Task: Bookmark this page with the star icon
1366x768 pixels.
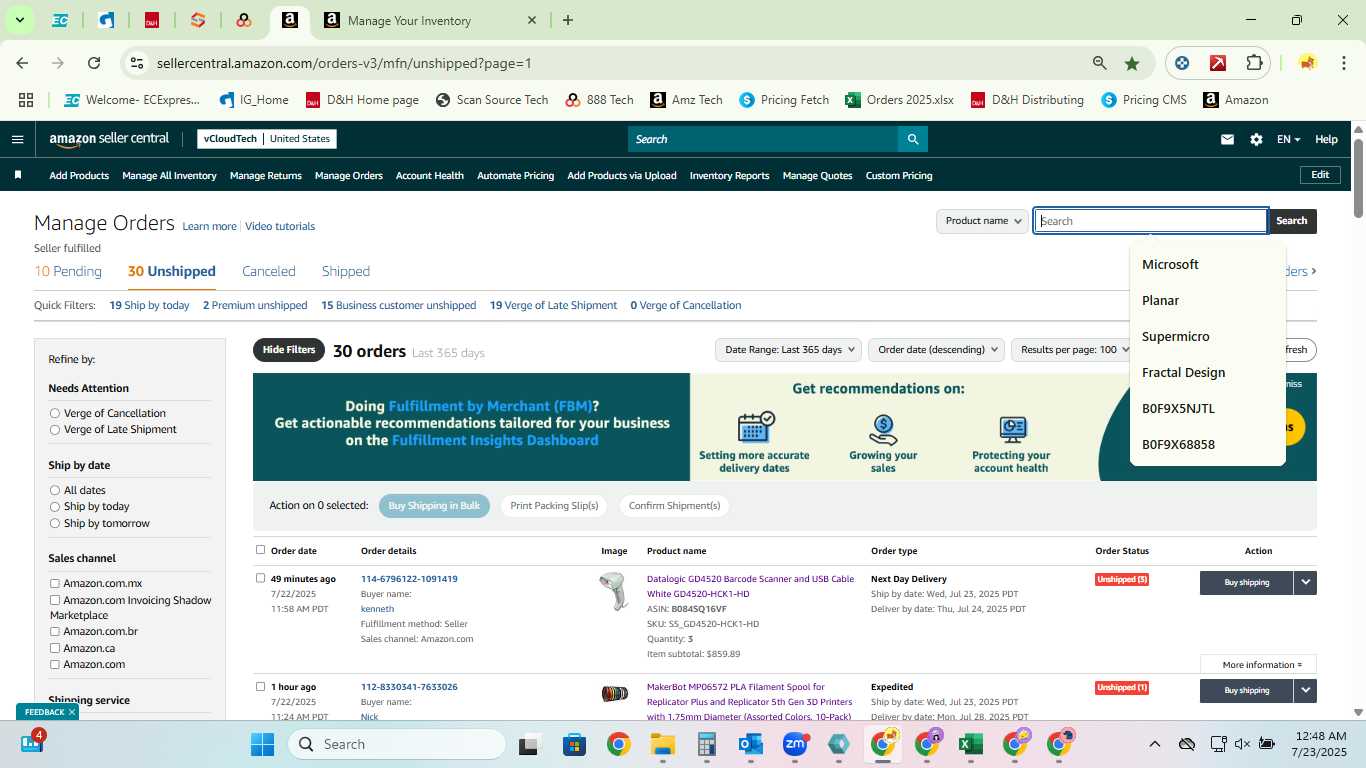Action: pyautogui.click(x=1132, y=63)
